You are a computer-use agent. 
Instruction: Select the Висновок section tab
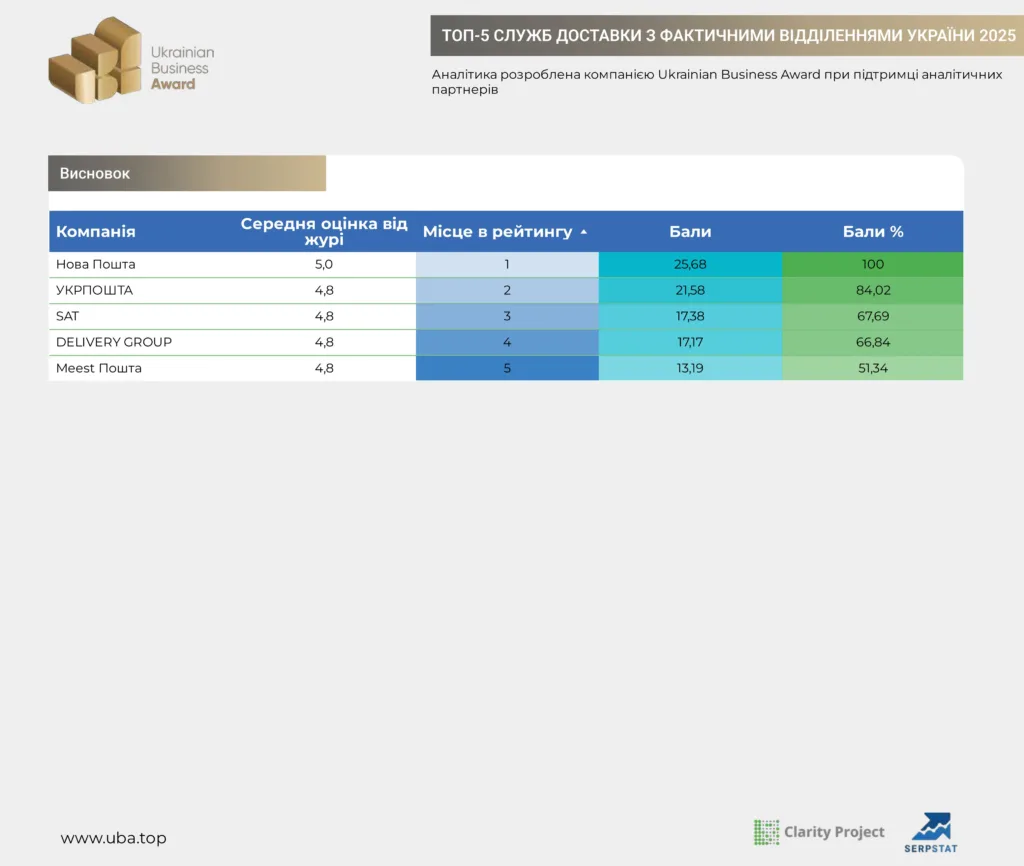tap(187, 173)
